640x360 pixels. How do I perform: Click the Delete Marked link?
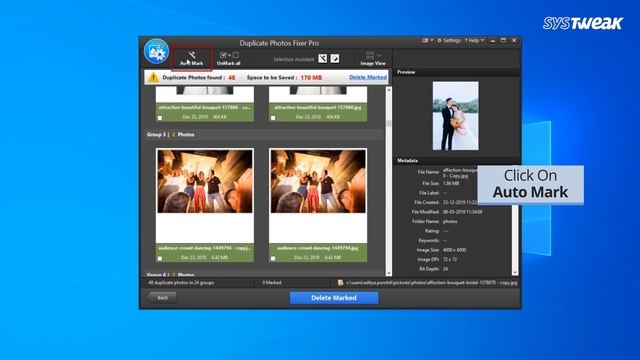(368, 77)
